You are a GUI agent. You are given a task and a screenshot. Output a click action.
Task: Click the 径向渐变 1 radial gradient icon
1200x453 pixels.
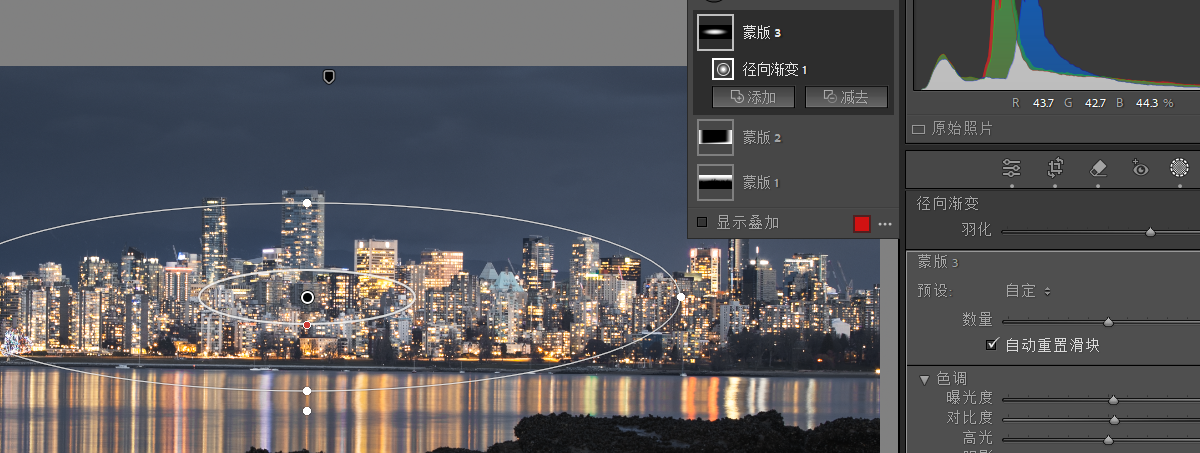pos(724,70)
